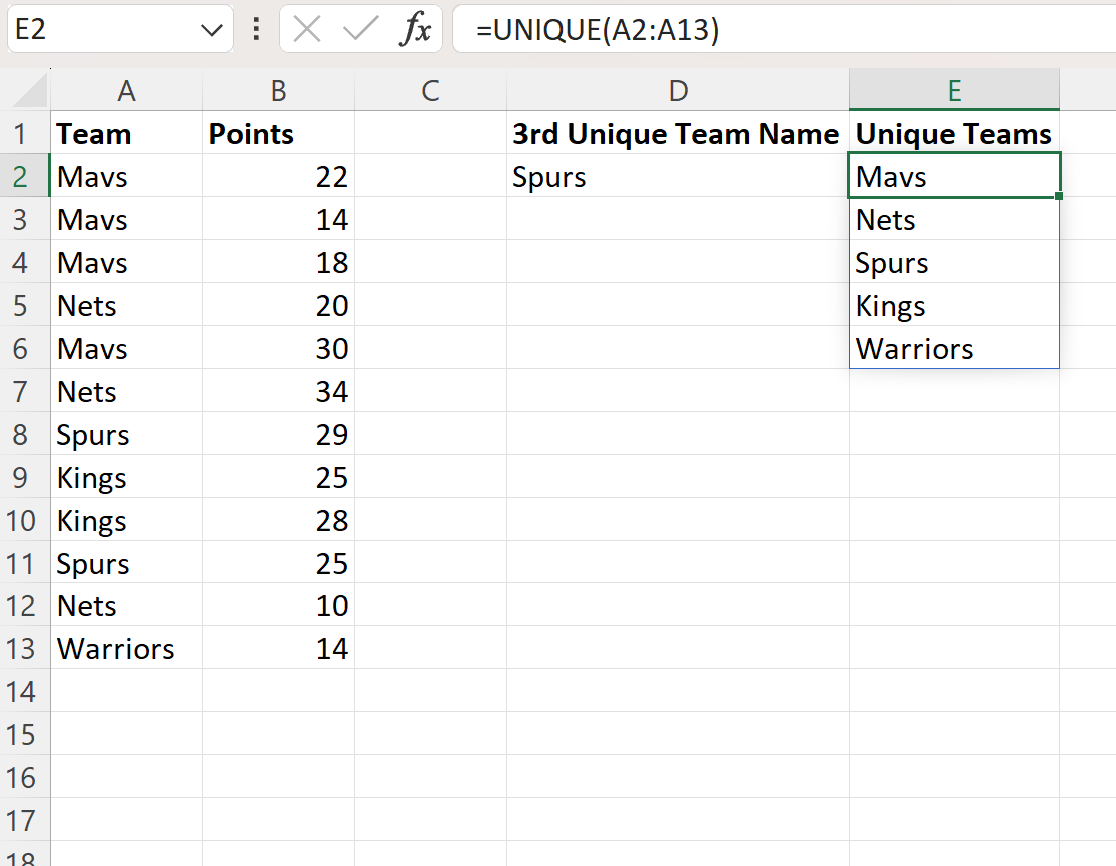
Task: Select the Points header cell
Action: click(x=278, y=134)
